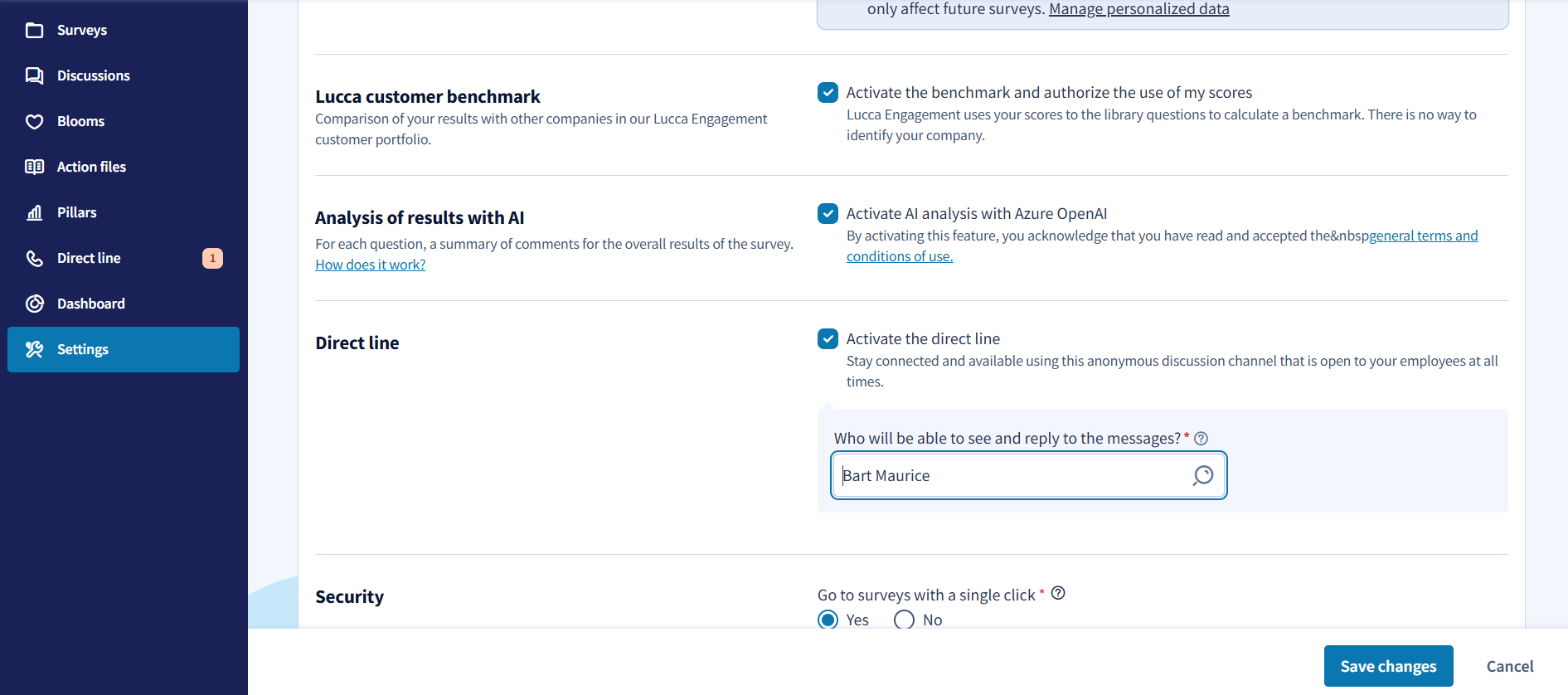This screenshot has height=695, width=1568.
Task: Select Yes for single click surveys
Action: tap(828, 620)
